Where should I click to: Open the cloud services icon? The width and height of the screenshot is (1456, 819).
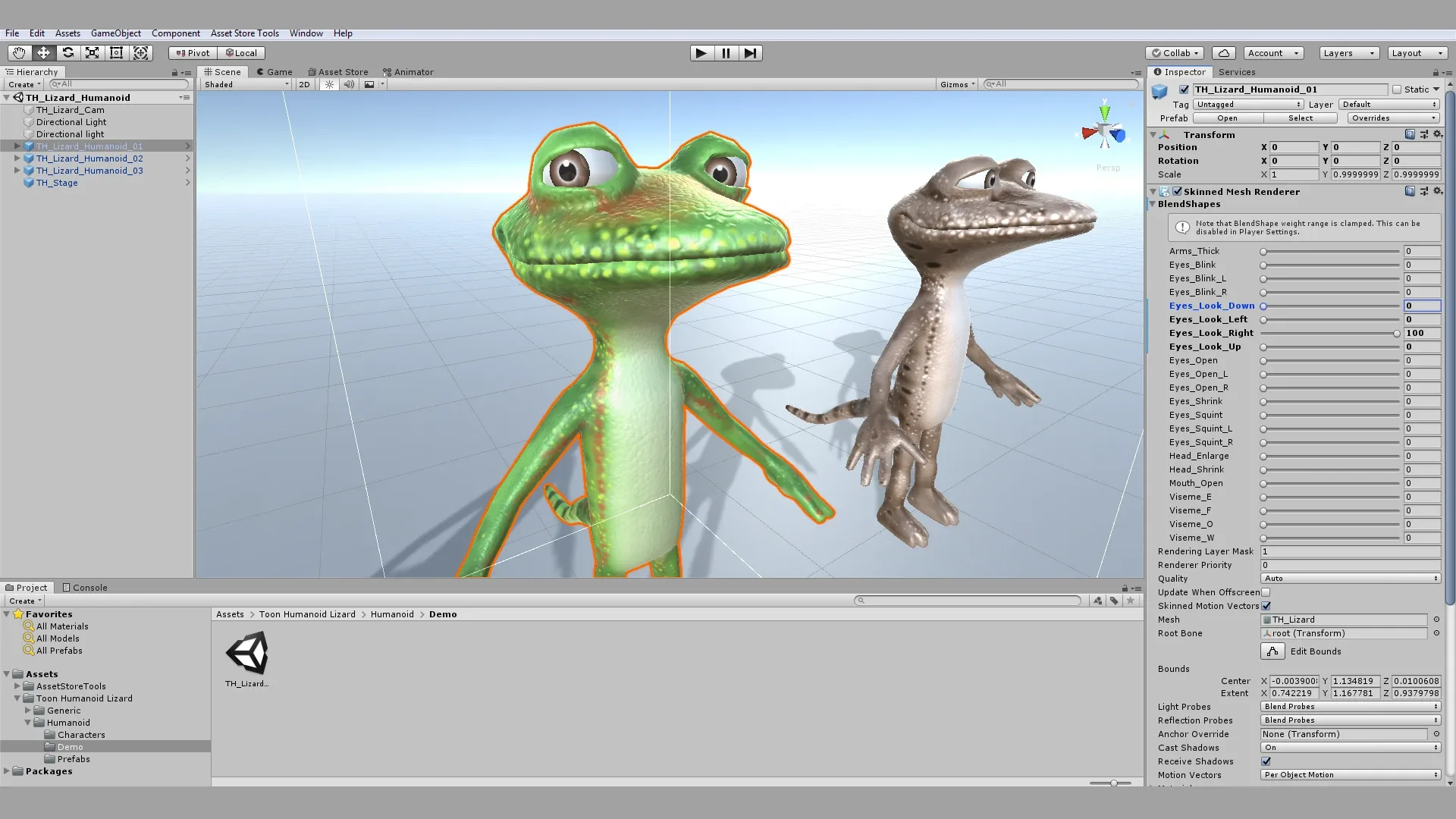[1223, 53]
